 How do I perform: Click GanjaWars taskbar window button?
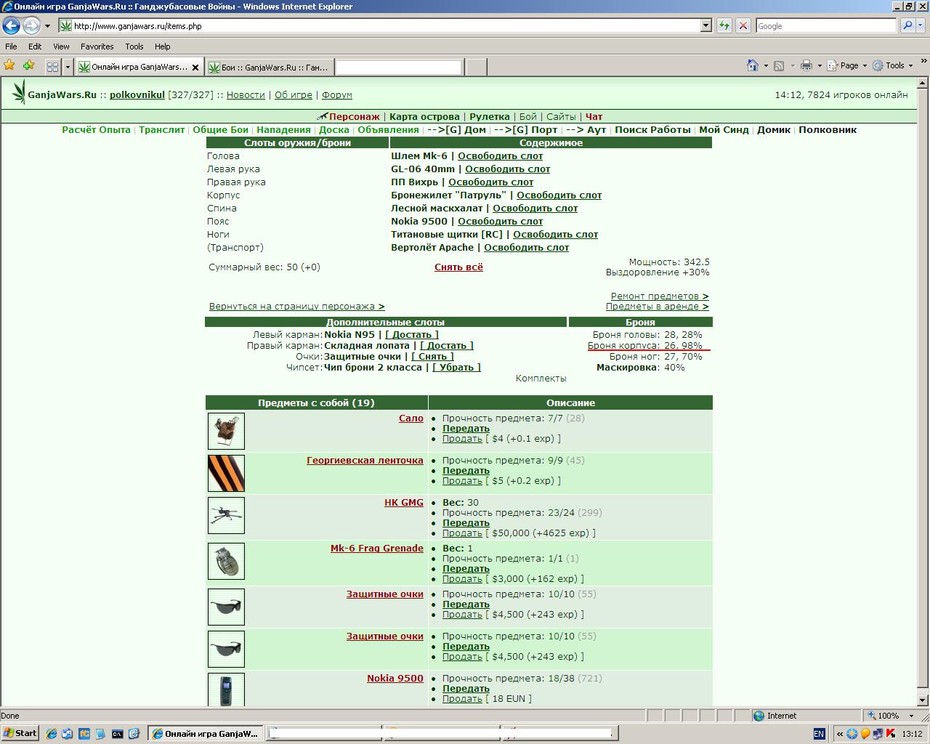[205, 734]
